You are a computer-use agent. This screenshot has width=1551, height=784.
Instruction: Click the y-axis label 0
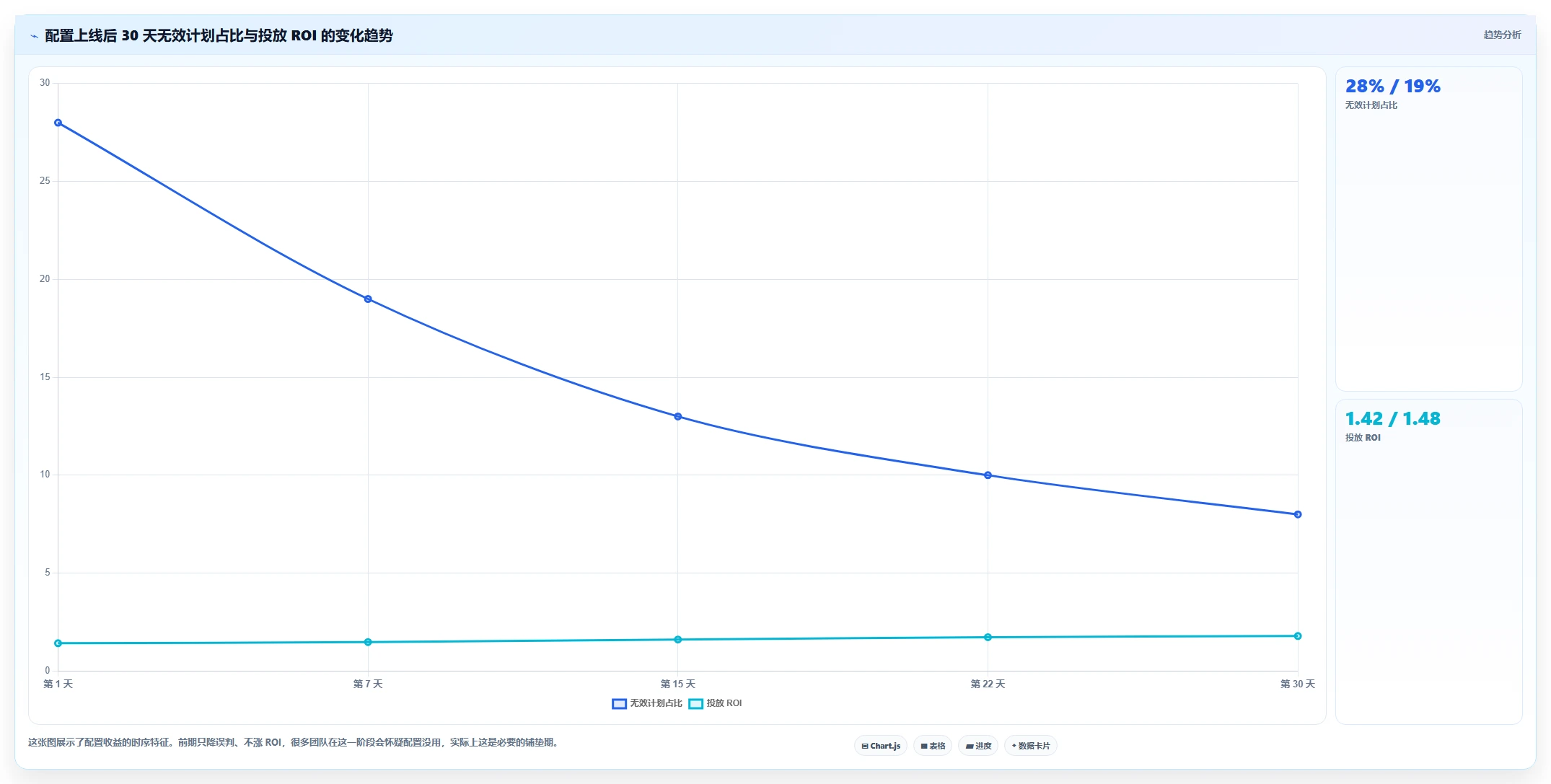tap(48, 671)
